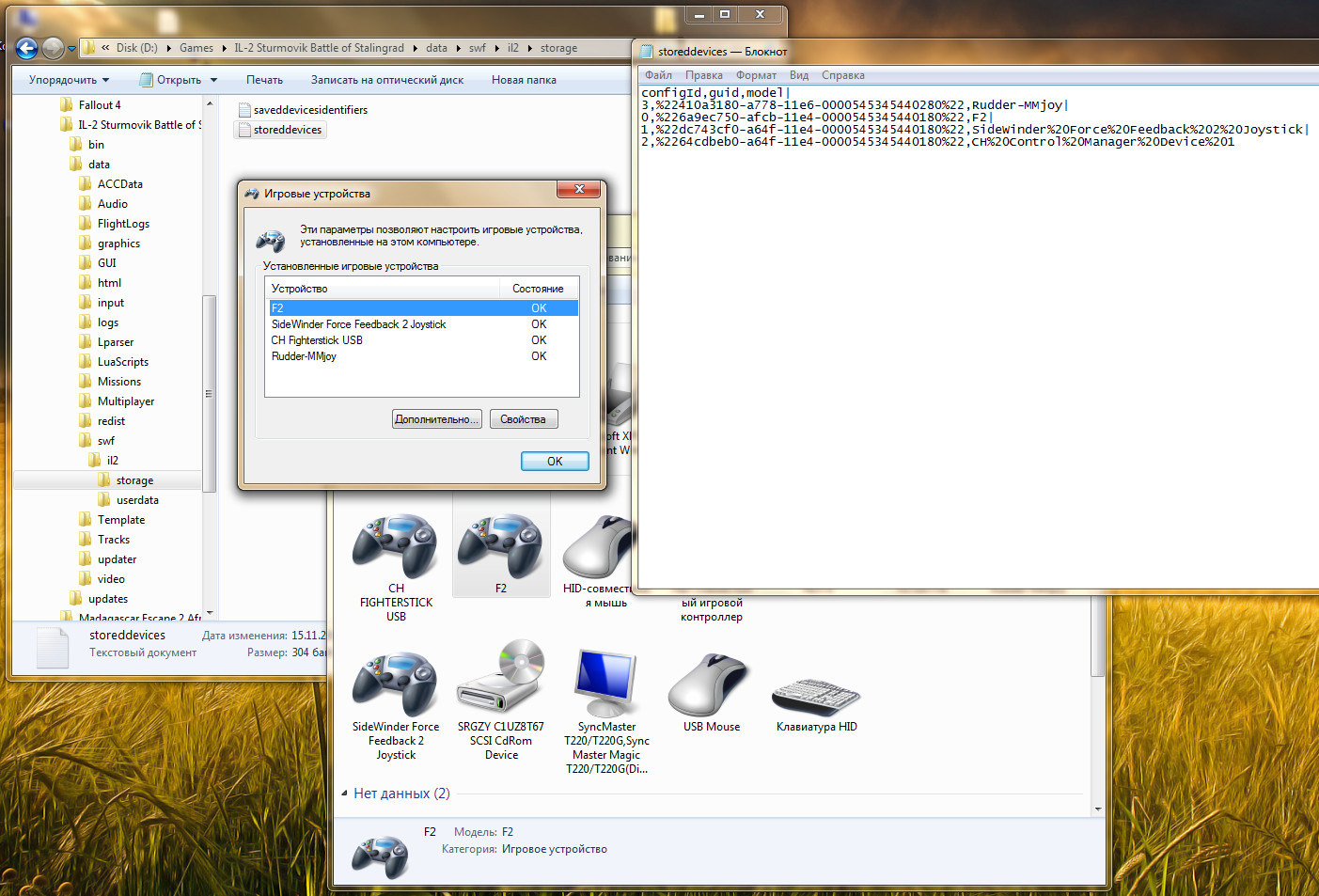Open the Формат menu in Notepad

pyautogui.click(x=756, y=75)
